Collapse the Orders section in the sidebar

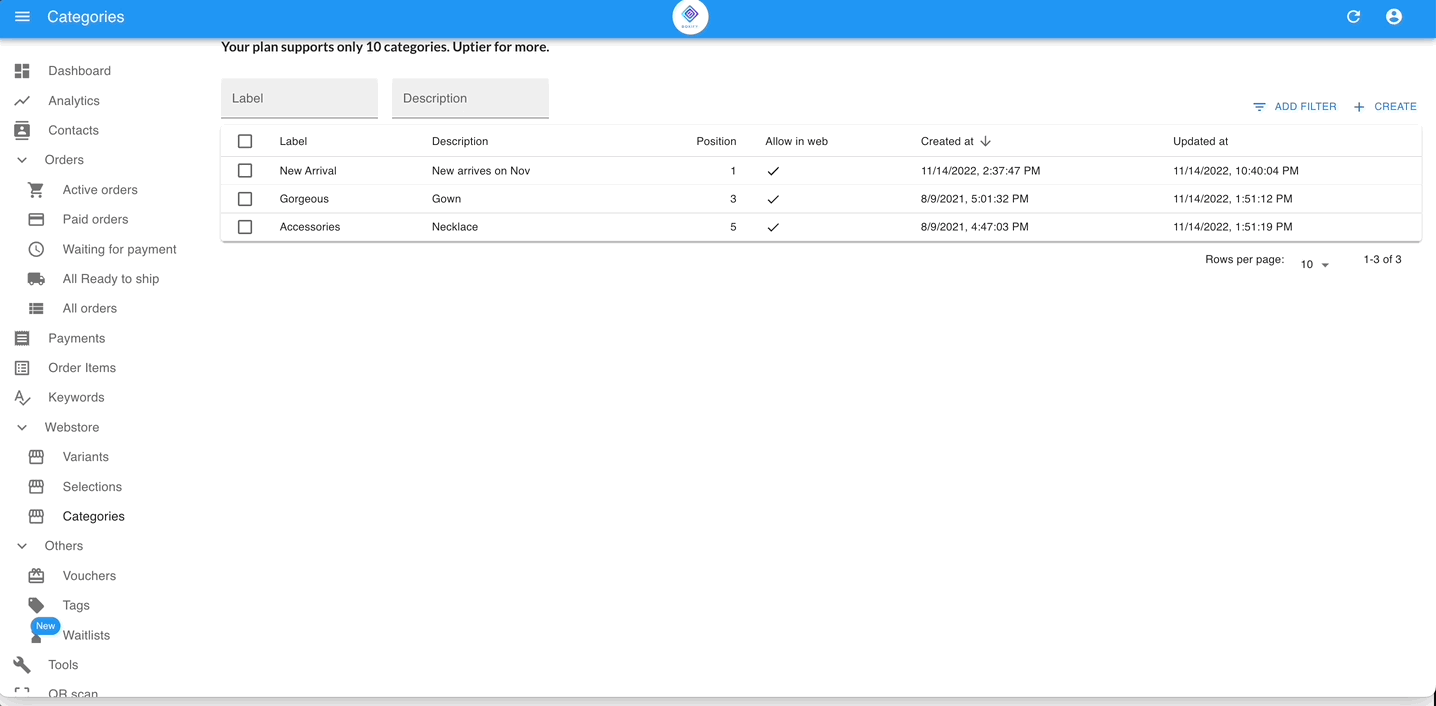[21, 159]
